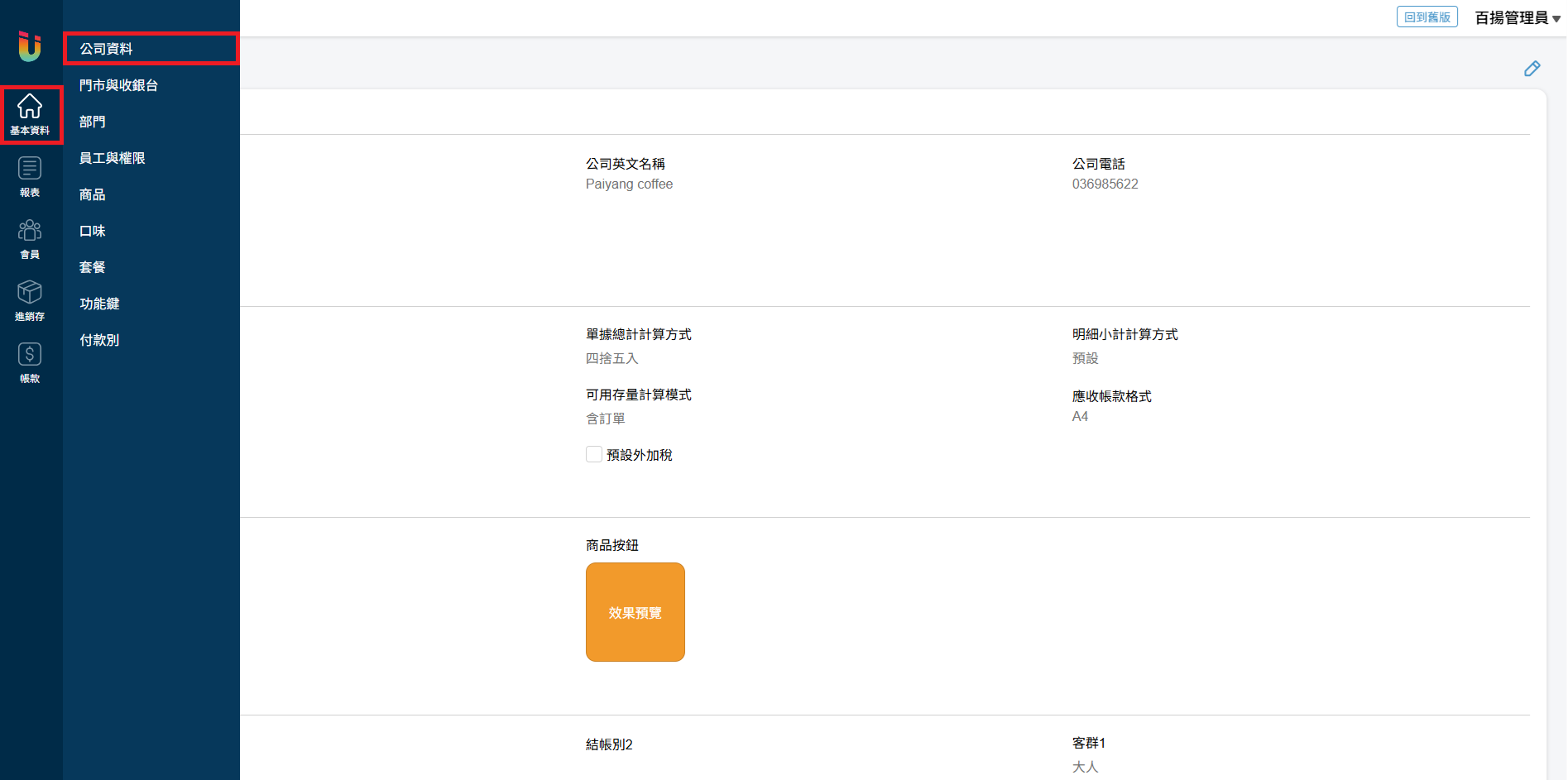Screen dimensions: 1568x780
Task: Open 商品 in the submenu
Action: point(93,194)
